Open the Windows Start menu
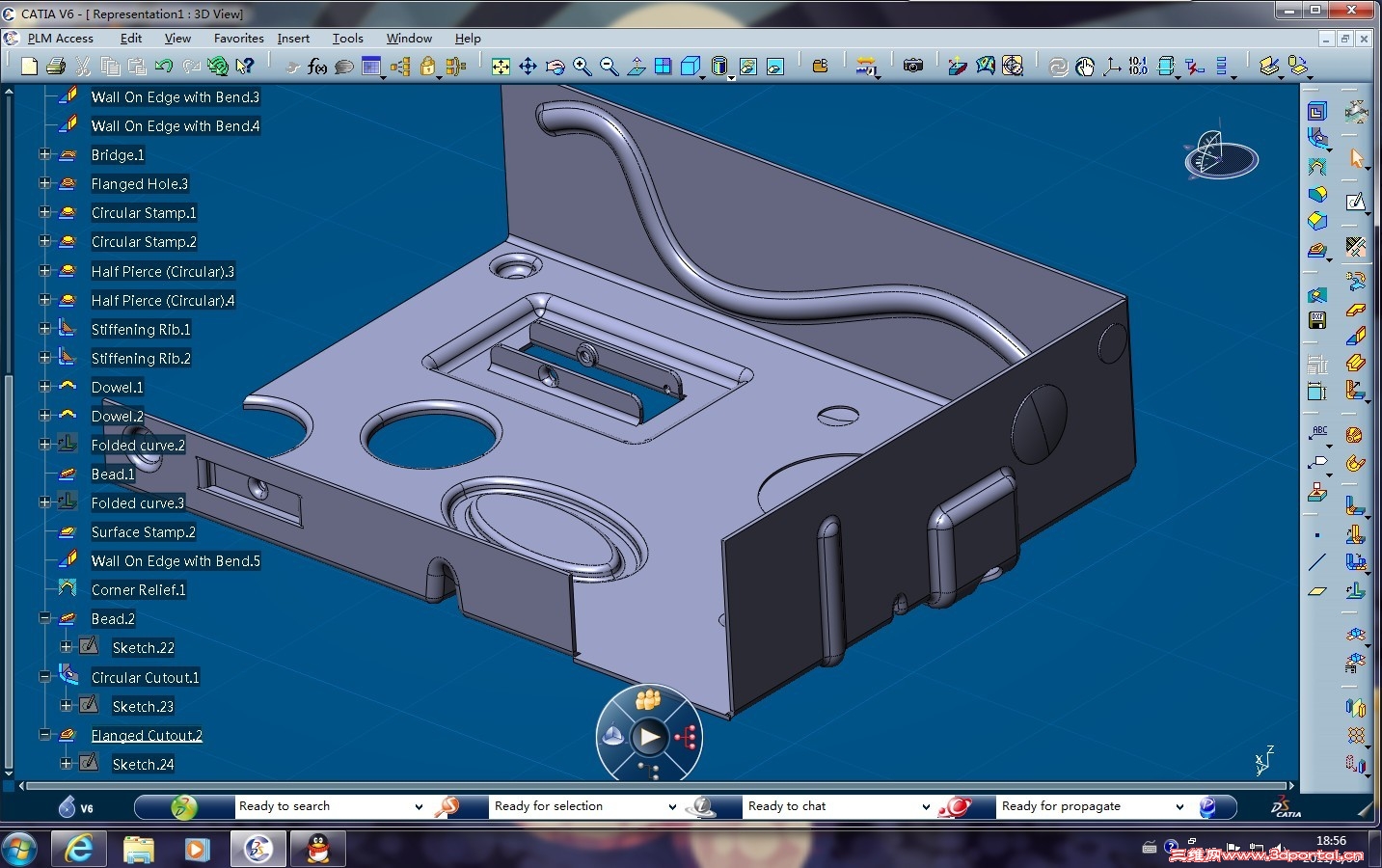This screenshot has width=1382, height=868. pyautogui.click(x=19, y=849)
